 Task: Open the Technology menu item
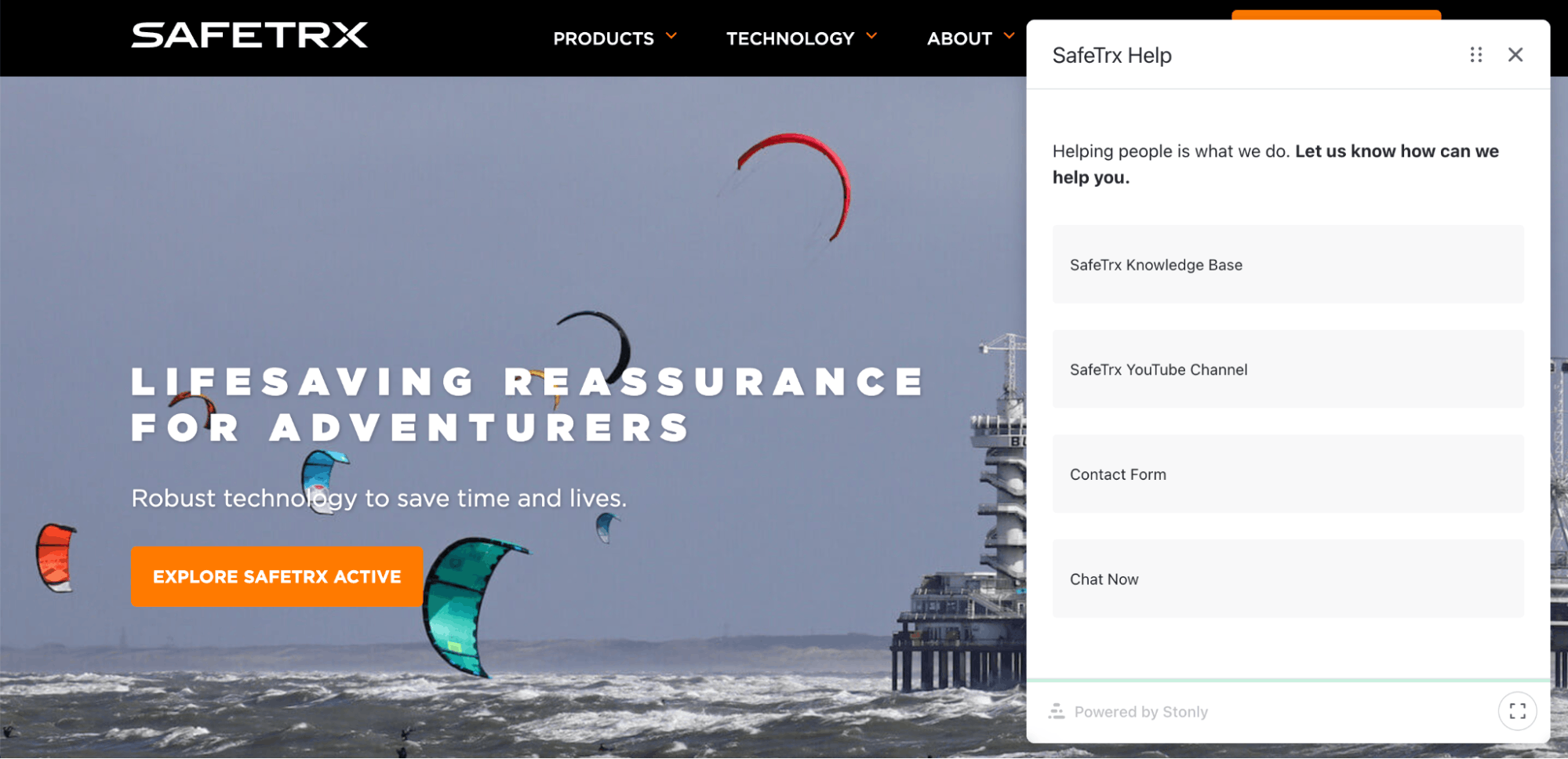790,38
